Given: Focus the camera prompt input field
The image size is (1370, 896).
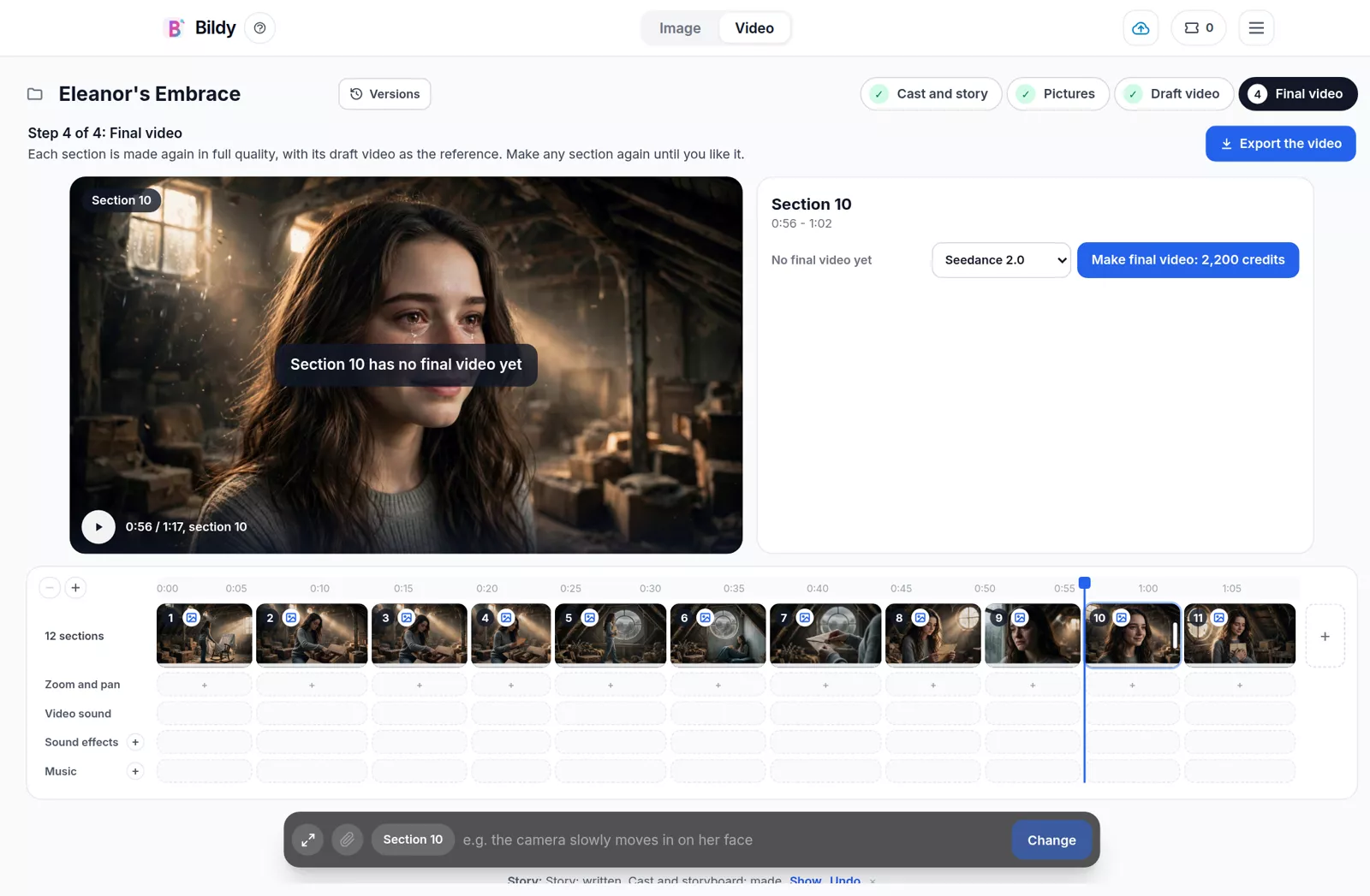Looking at the screenshot, I should point(732,840).
